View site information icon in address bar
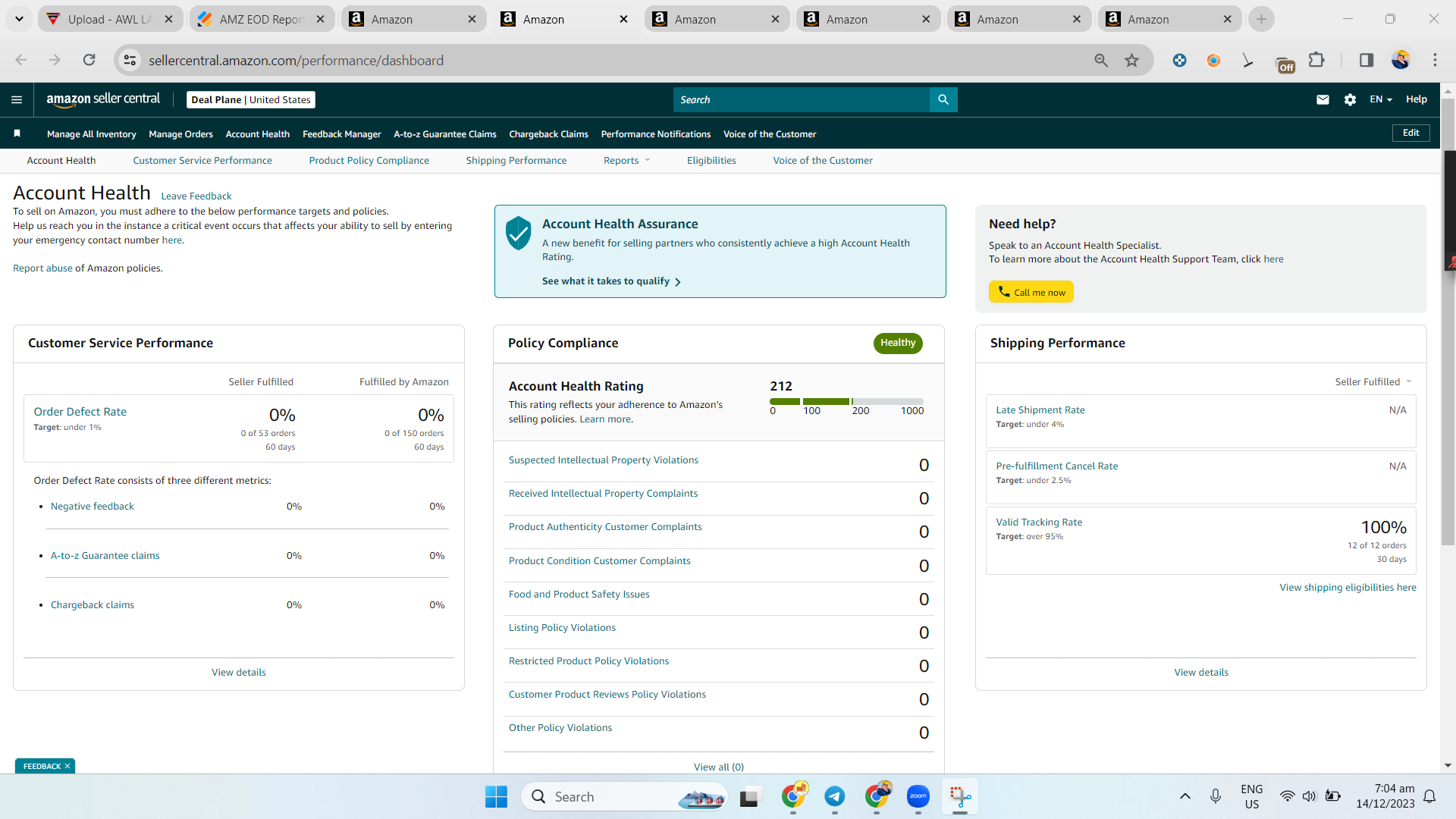The image size is (1456, 819). (x=130, y=60)
